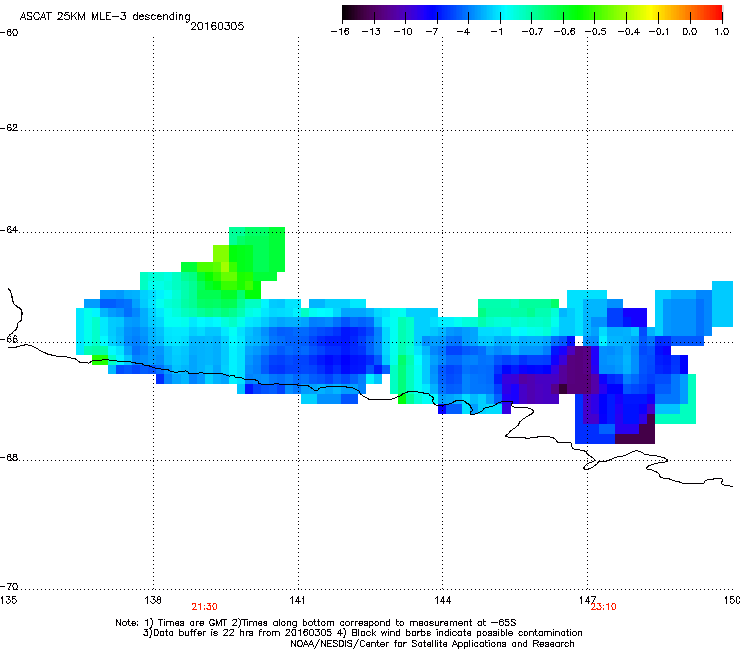This screenshot has width=740, height=650.
Task: Click the title text "ASCAT 25KM MLE-3 descending"
Action: click(105, 17)
